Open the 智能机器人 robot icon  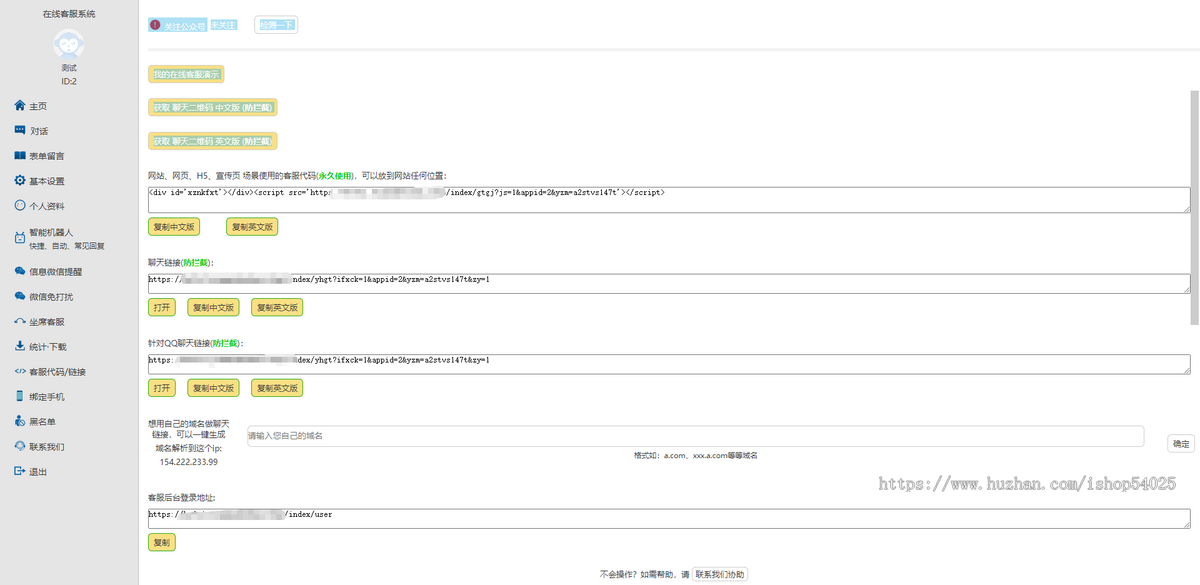(20, 238)
